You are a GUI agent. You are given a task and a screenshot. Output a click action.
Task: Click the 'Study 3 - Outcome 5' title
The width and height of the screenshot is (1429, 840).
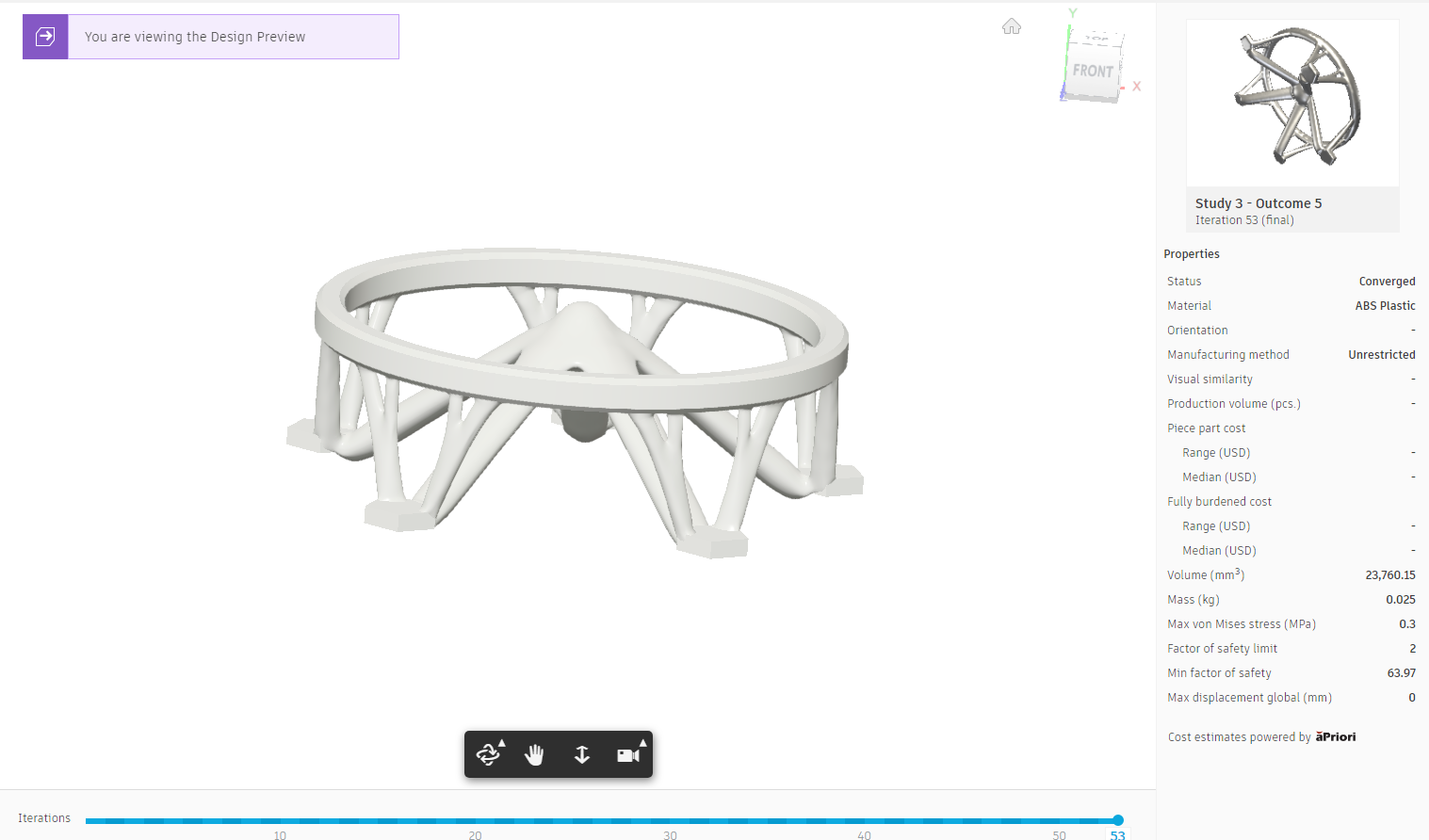pyautogui.click(x=1258, y=203)
